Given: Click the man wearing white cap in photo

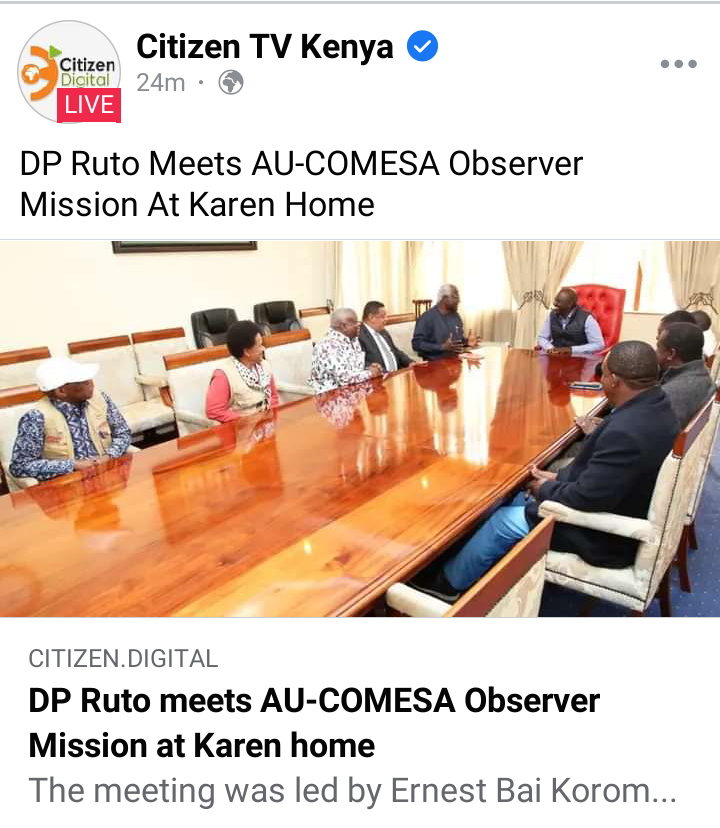Looking at the screenshot, I should click(x=69, y=420).
